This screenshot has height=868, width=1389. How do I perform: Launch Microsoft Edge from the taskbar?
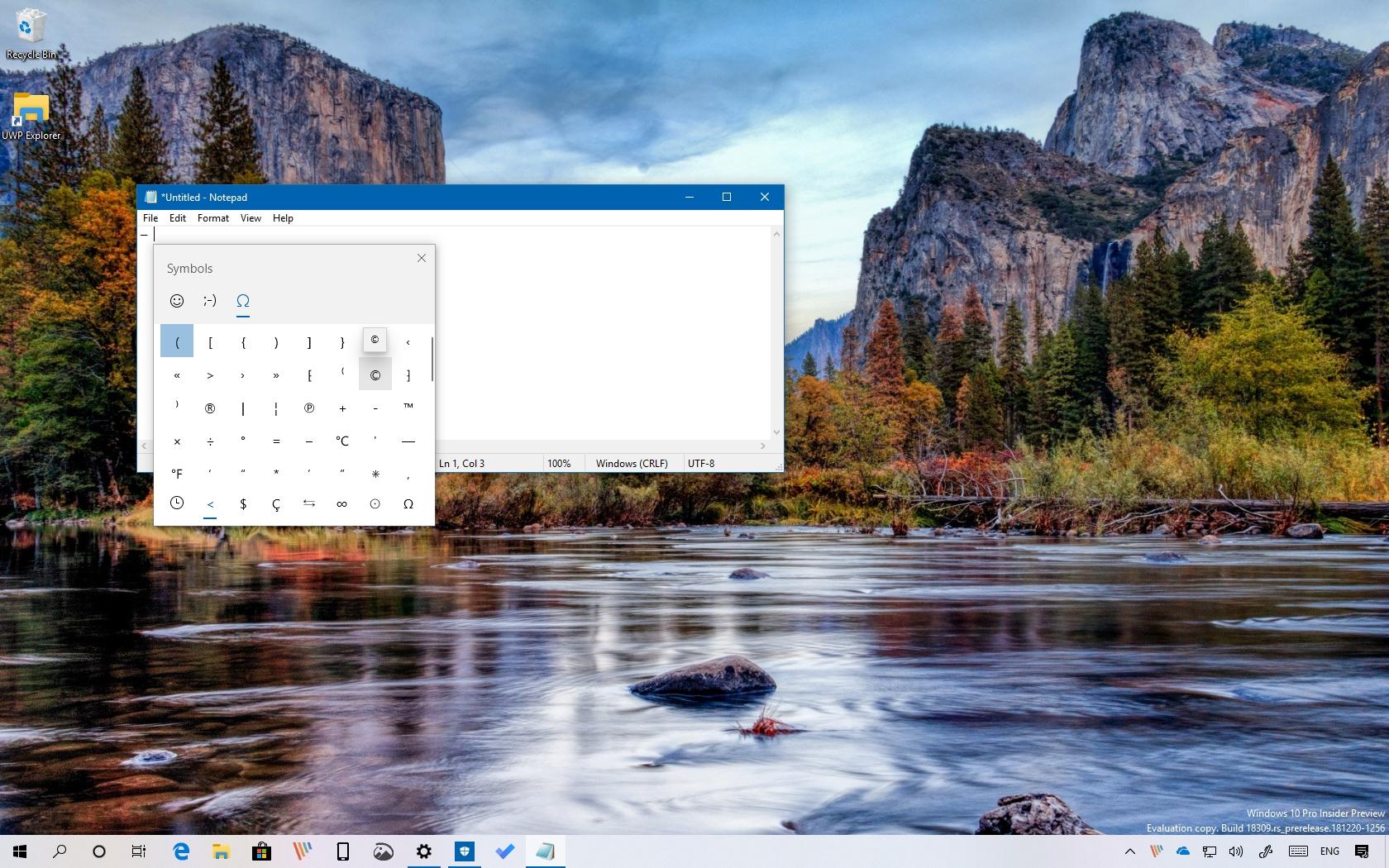(181, 851)
